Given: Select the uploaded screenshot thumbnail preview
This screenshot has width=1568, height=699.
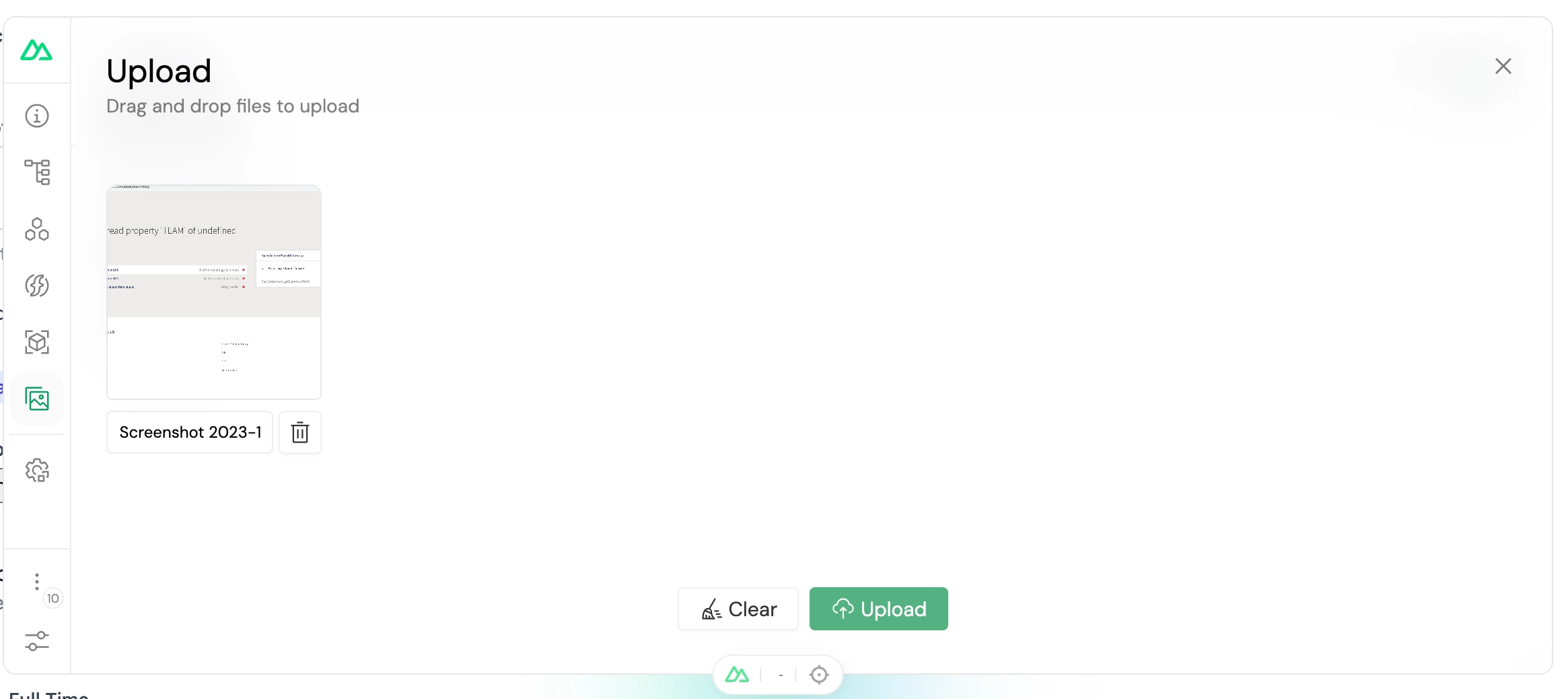Looking at the screenshot, I should click(x=214, y=292).
